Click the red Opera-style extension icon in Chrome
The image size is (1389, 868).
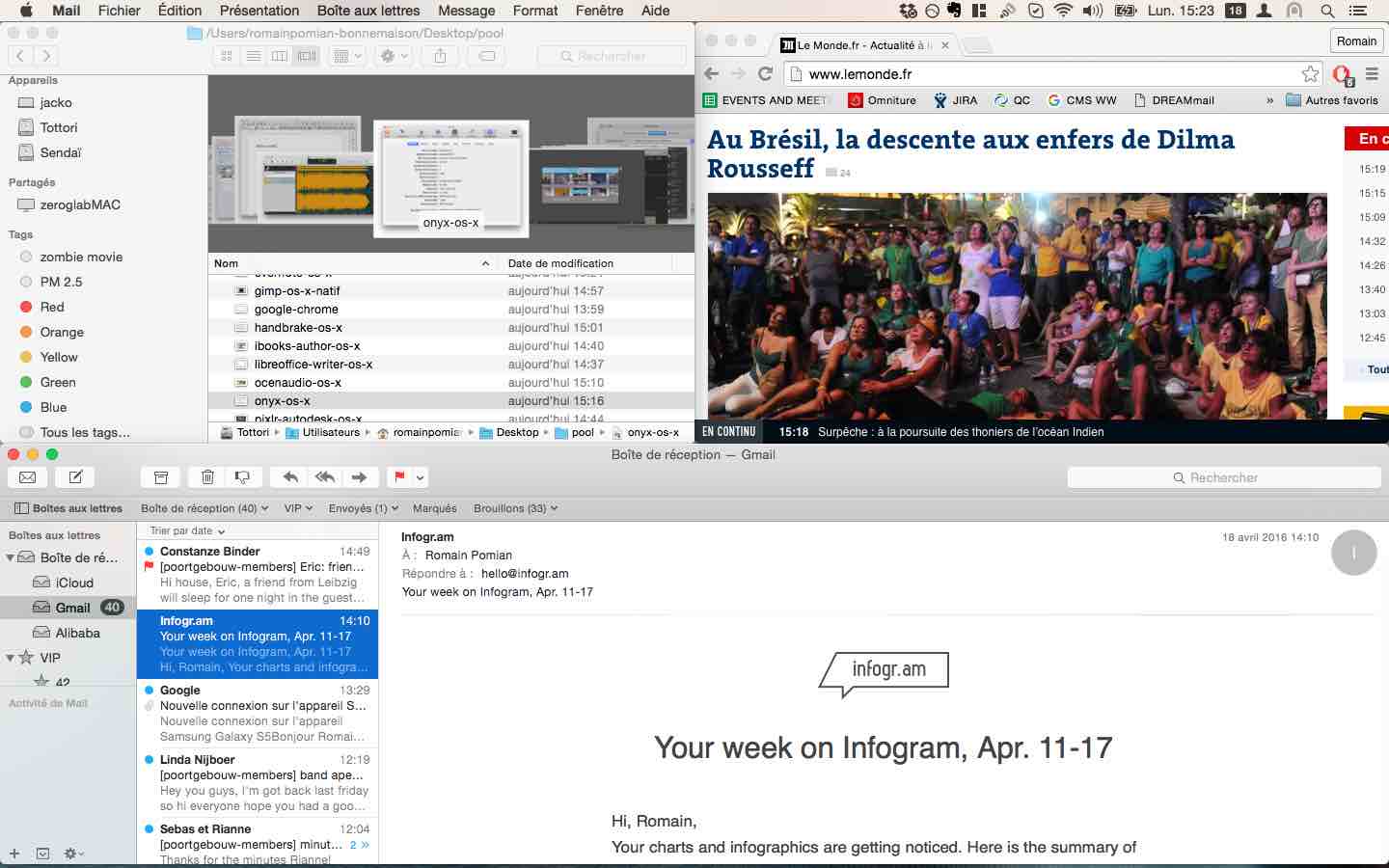click(x=1342, y=74)
